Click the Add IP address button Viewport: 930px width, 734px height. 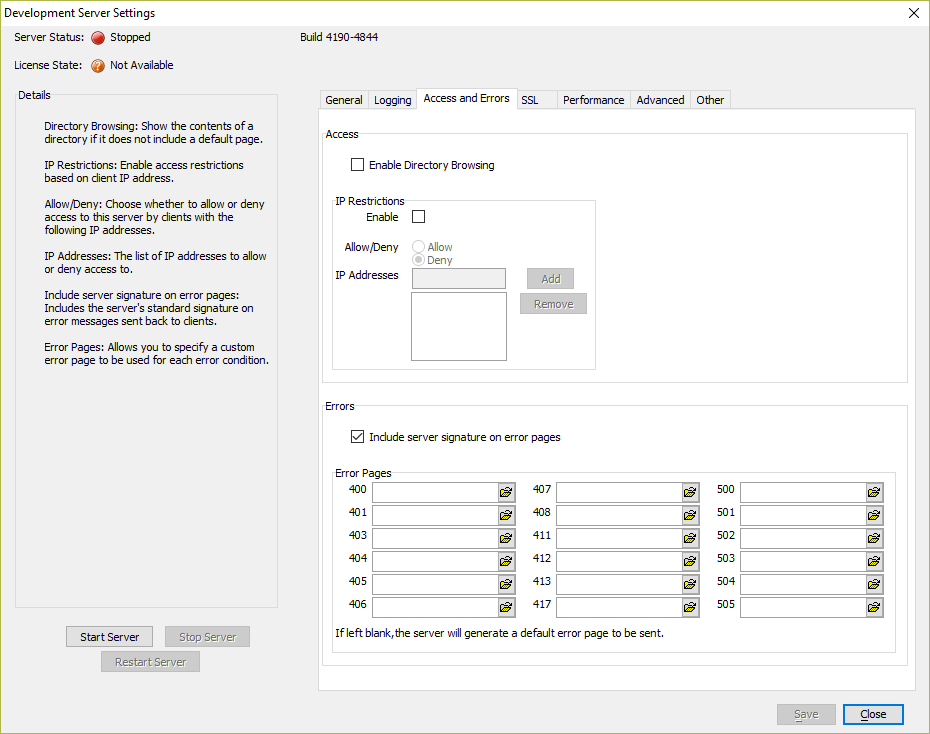click(x=550, y=279)
